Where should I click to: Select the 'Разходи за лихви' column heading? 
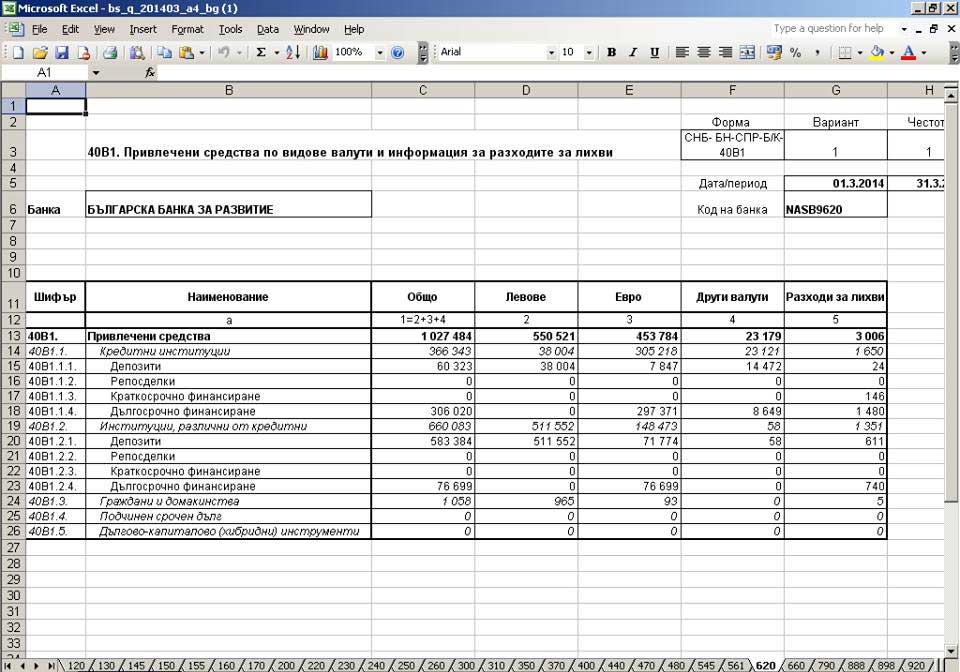point(835,297)
